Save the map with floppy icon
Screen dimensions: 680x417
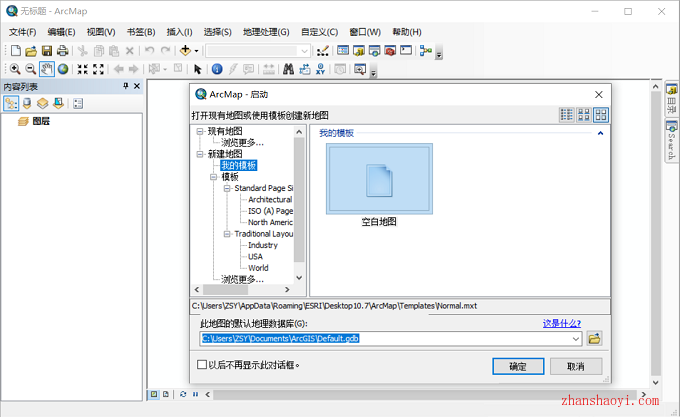[x=47, y=51]
